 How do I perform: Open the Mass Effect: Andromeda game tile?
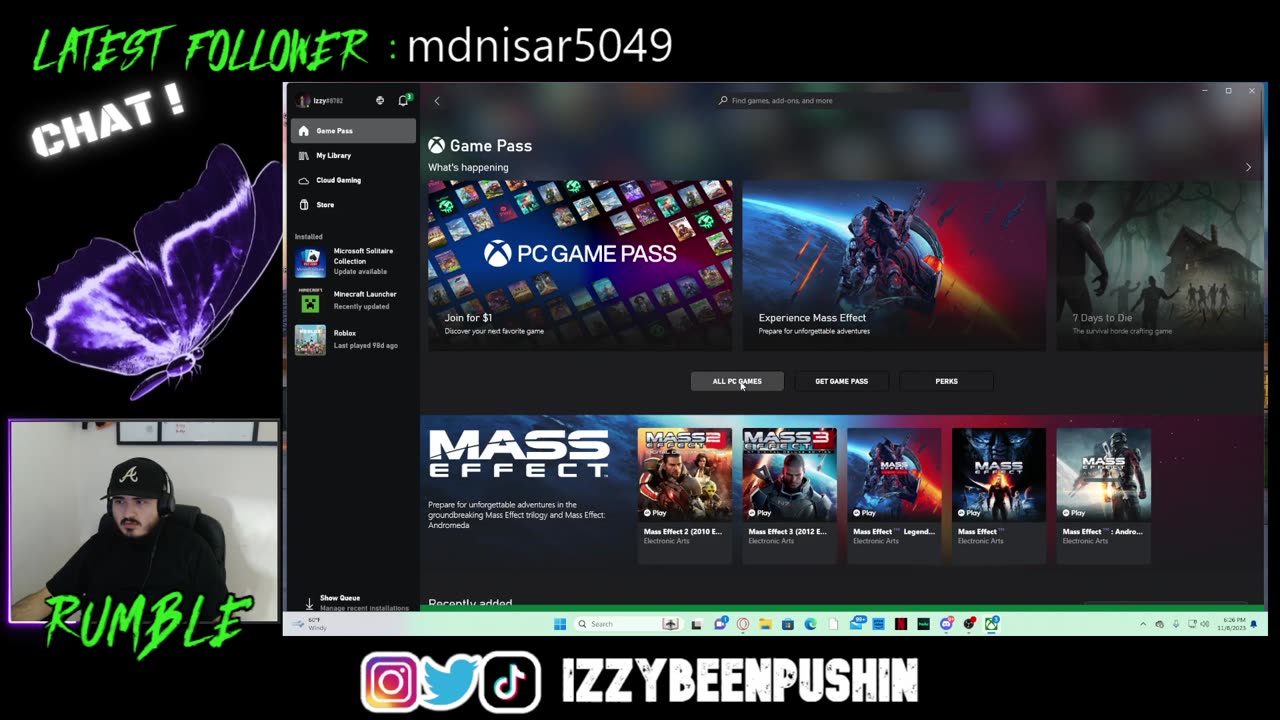(1103, 496)
